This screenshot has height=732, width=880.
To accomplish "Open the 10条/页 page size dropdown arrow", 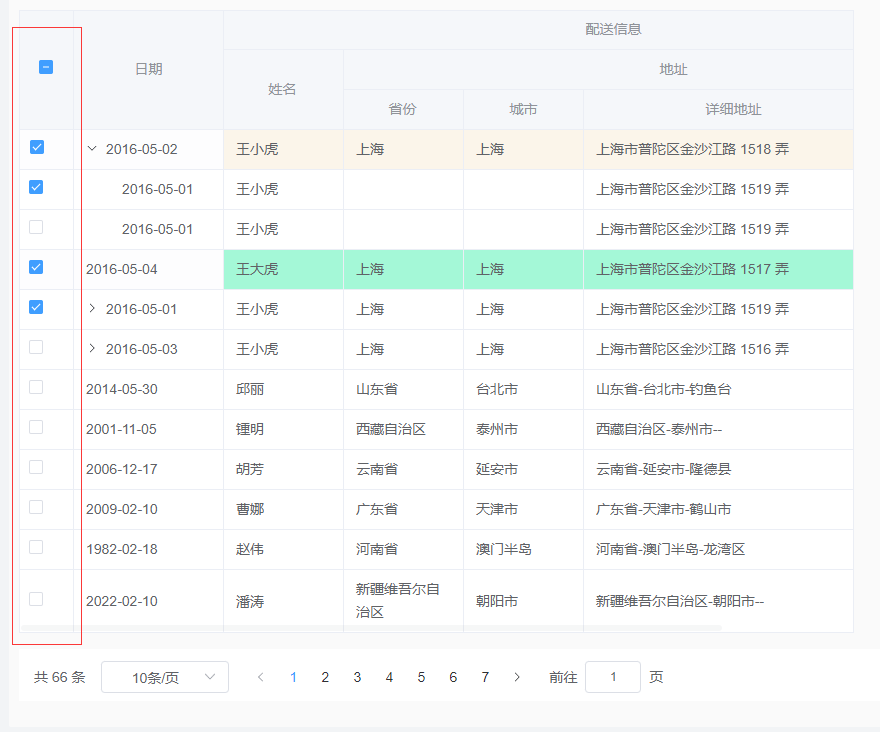I will coord(211,677).
